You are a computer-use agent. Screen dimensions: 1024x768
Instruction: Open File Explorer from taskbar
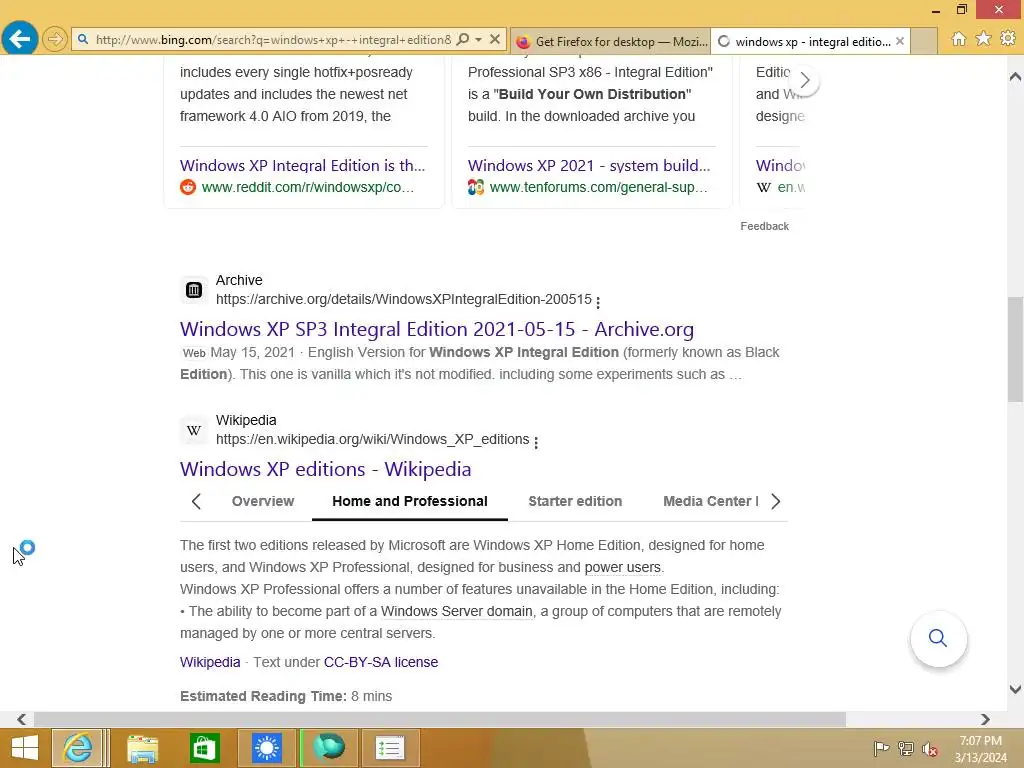click(142, 748)
